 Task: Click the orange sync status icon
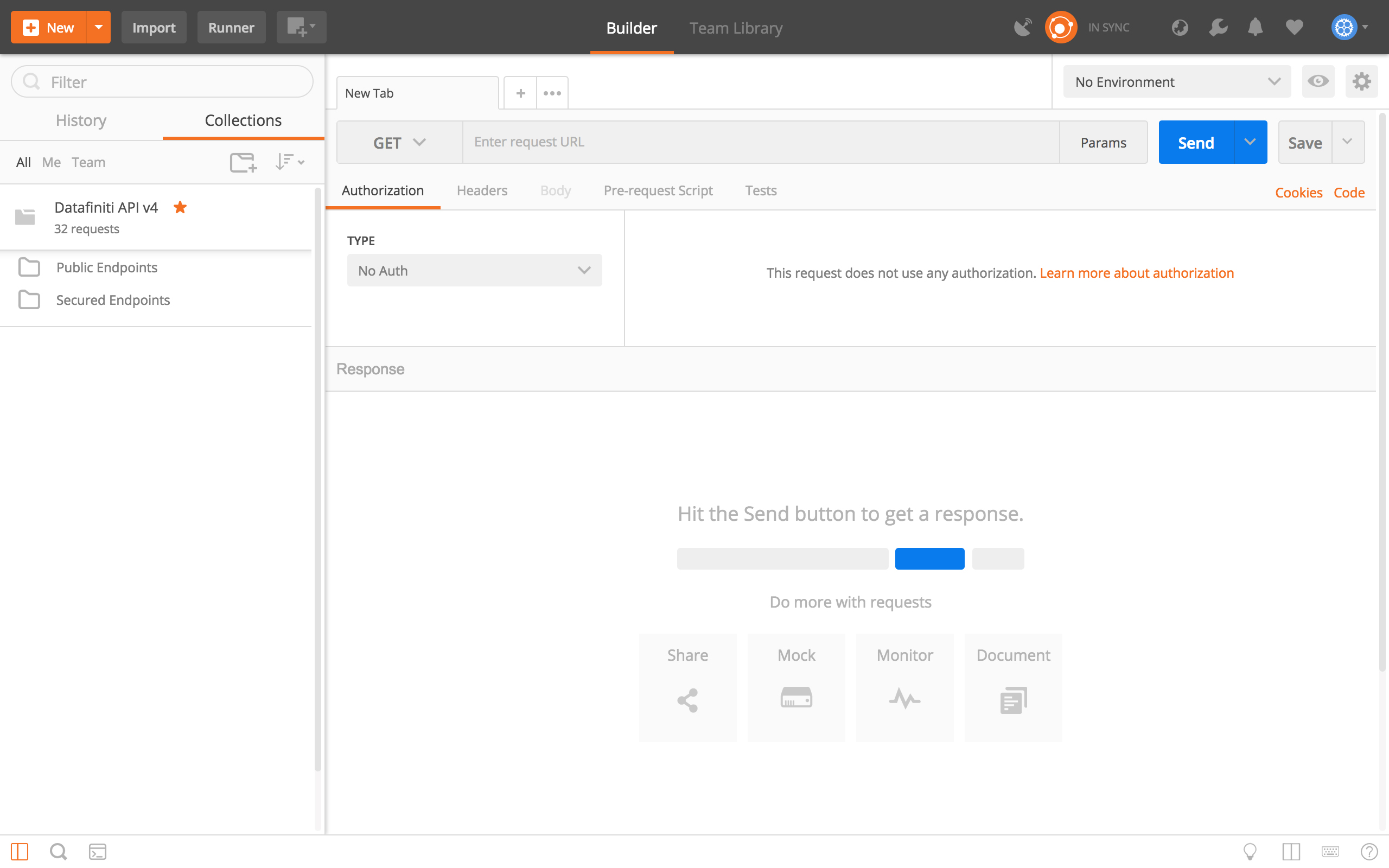coord(1060,27)
